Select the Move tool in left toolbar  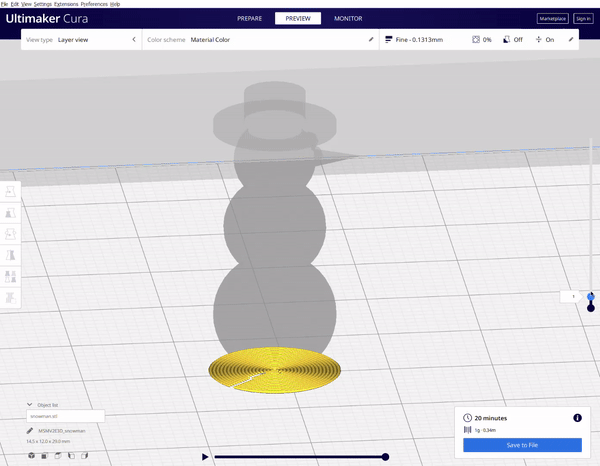click(11, 191)
